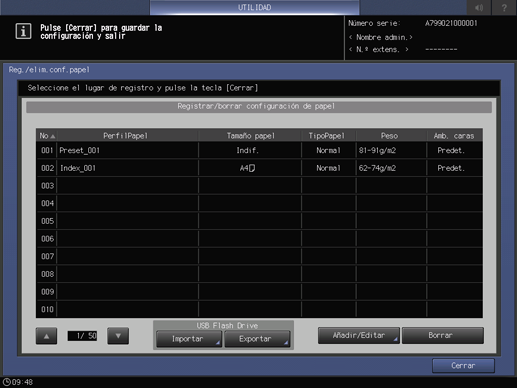Click the 62-74g/m2 weight cell
Viewport: 517px width, 388px height.
(391, 168)
